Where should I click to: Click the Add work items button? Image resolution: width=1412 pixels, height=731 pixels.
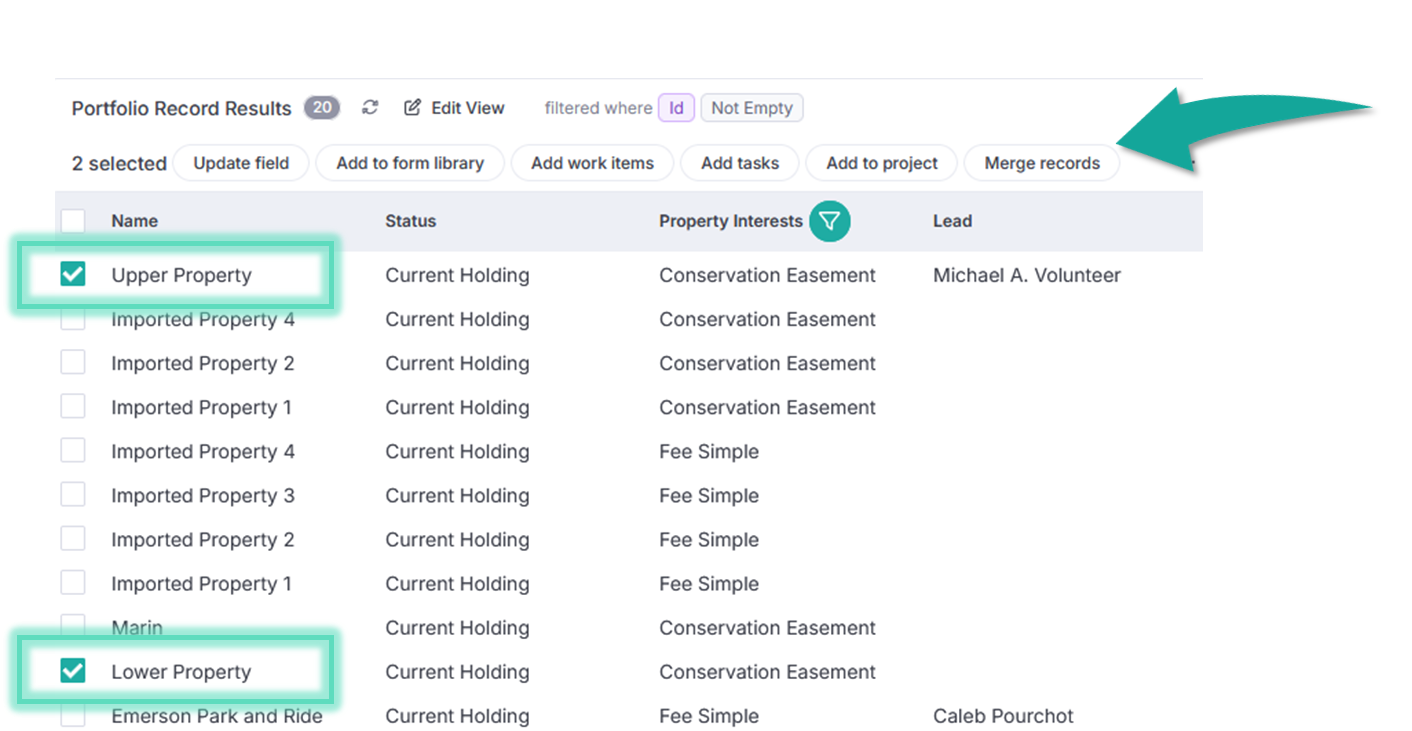[592, 163]
